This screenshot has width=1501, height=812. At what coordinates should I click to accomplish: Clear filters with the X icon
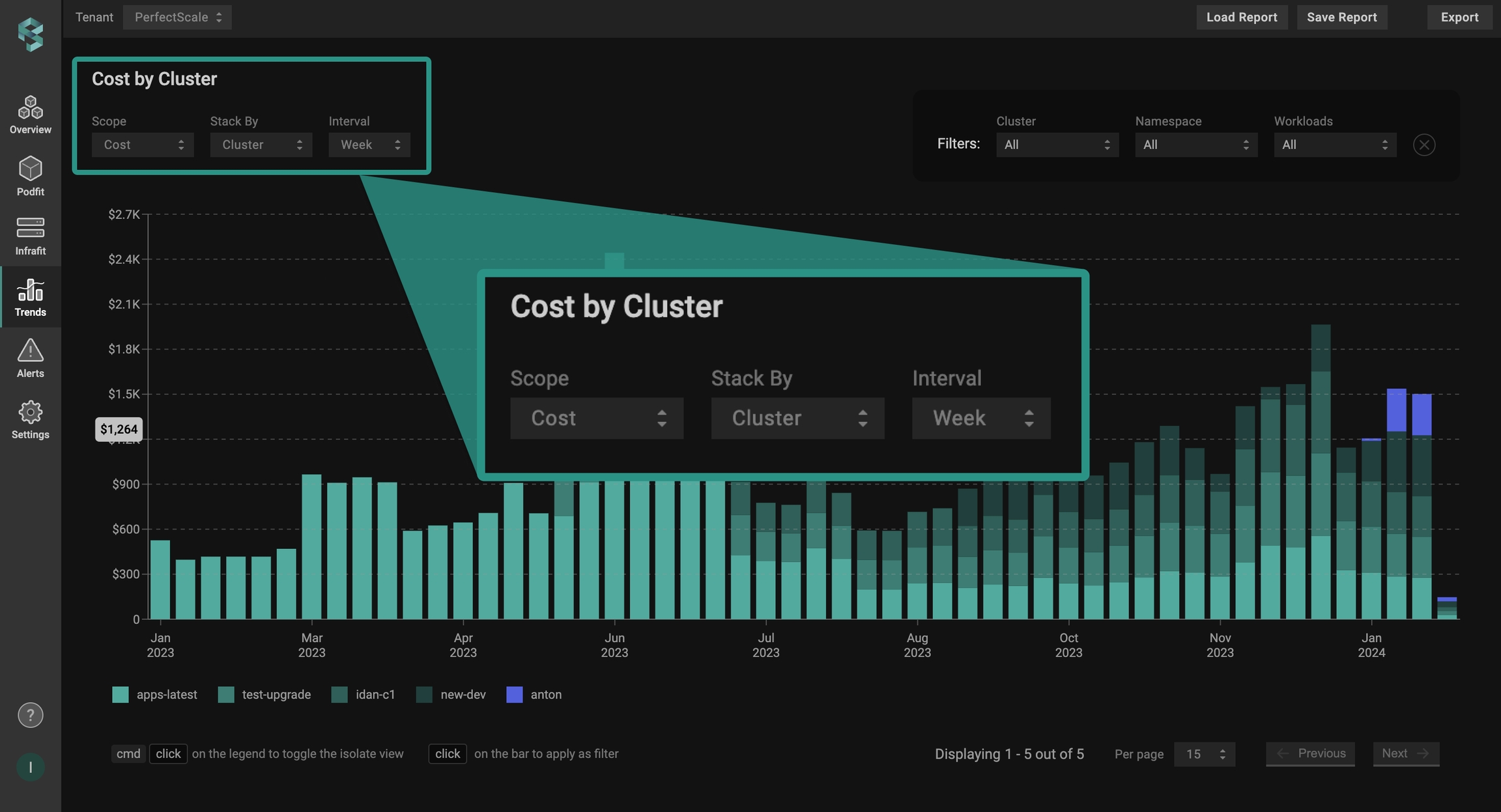pyautogui.click(x=1424, y=145)
